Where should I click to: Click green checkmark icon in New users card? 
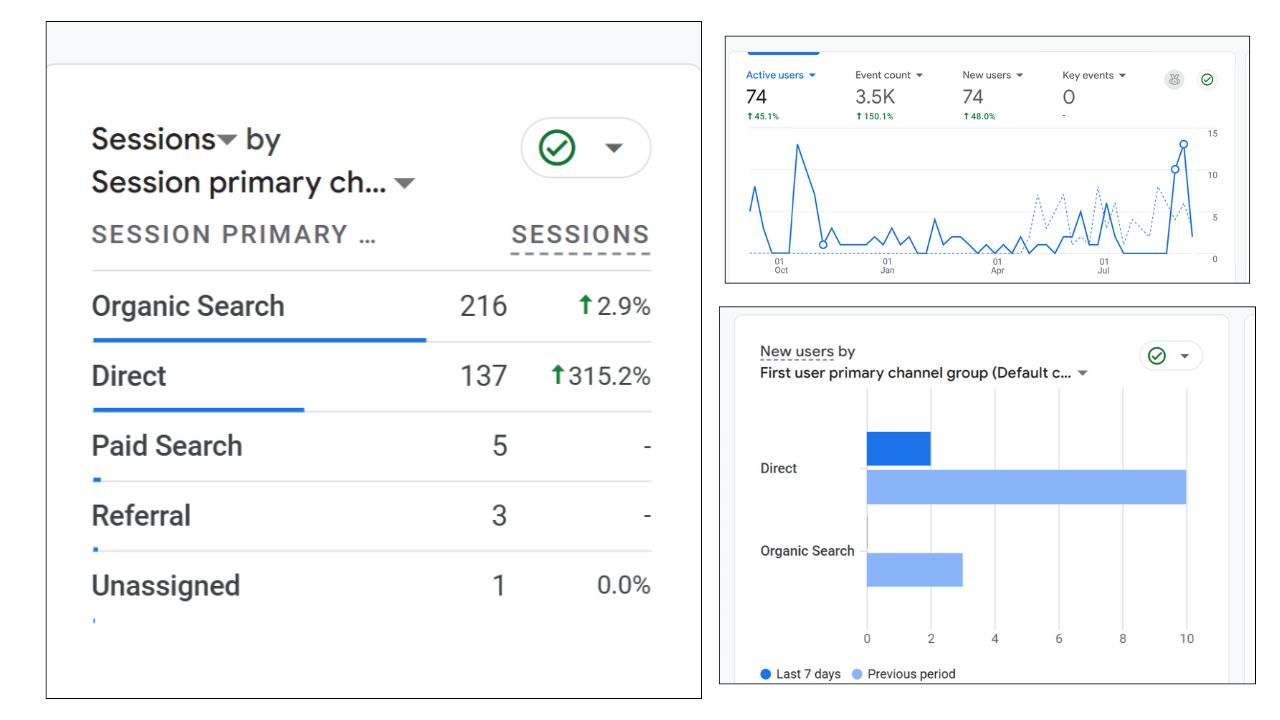tap(1157, 356)
